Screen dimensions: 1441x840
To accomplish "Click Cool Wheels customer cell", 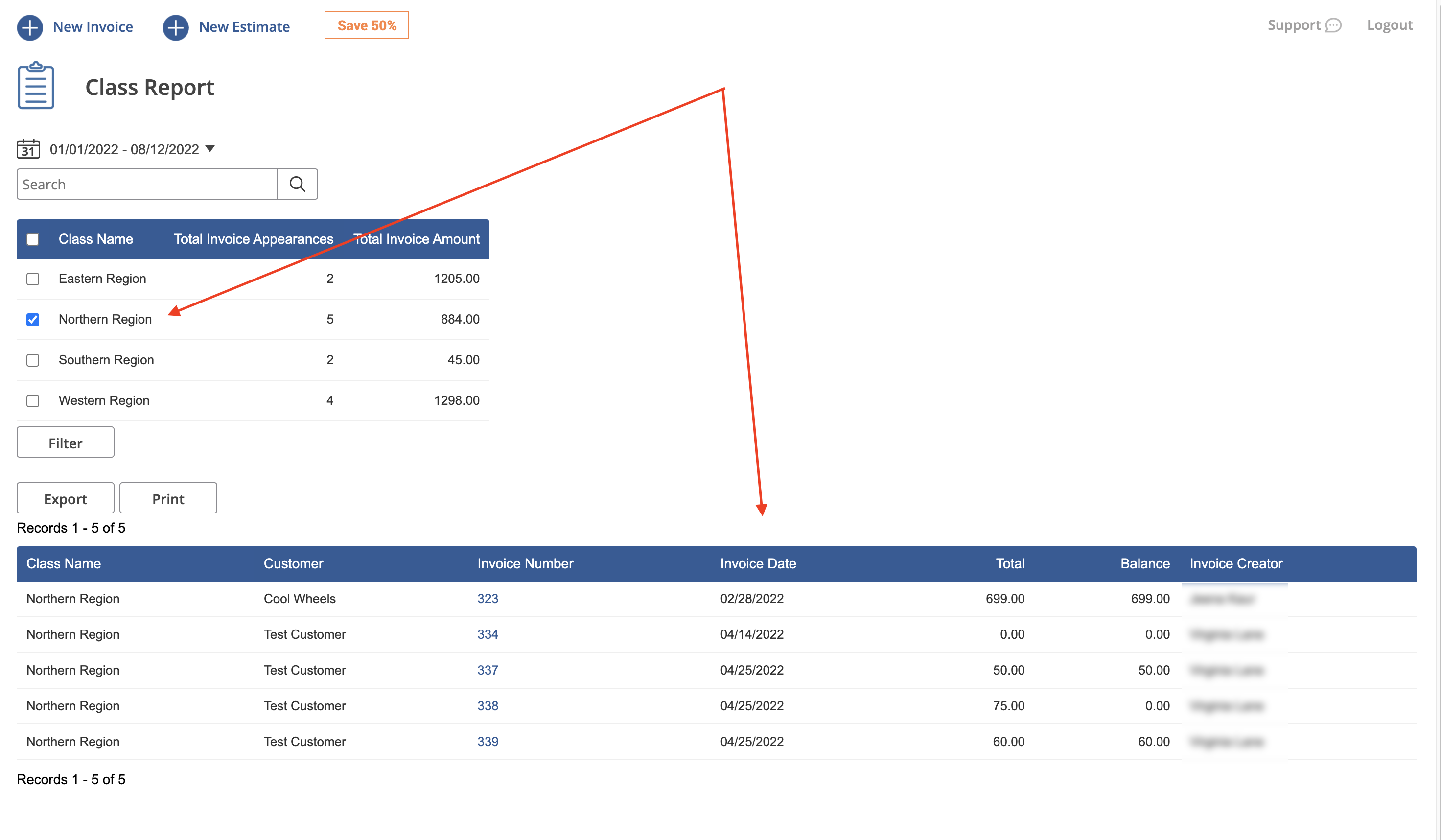I will point(300,599).
